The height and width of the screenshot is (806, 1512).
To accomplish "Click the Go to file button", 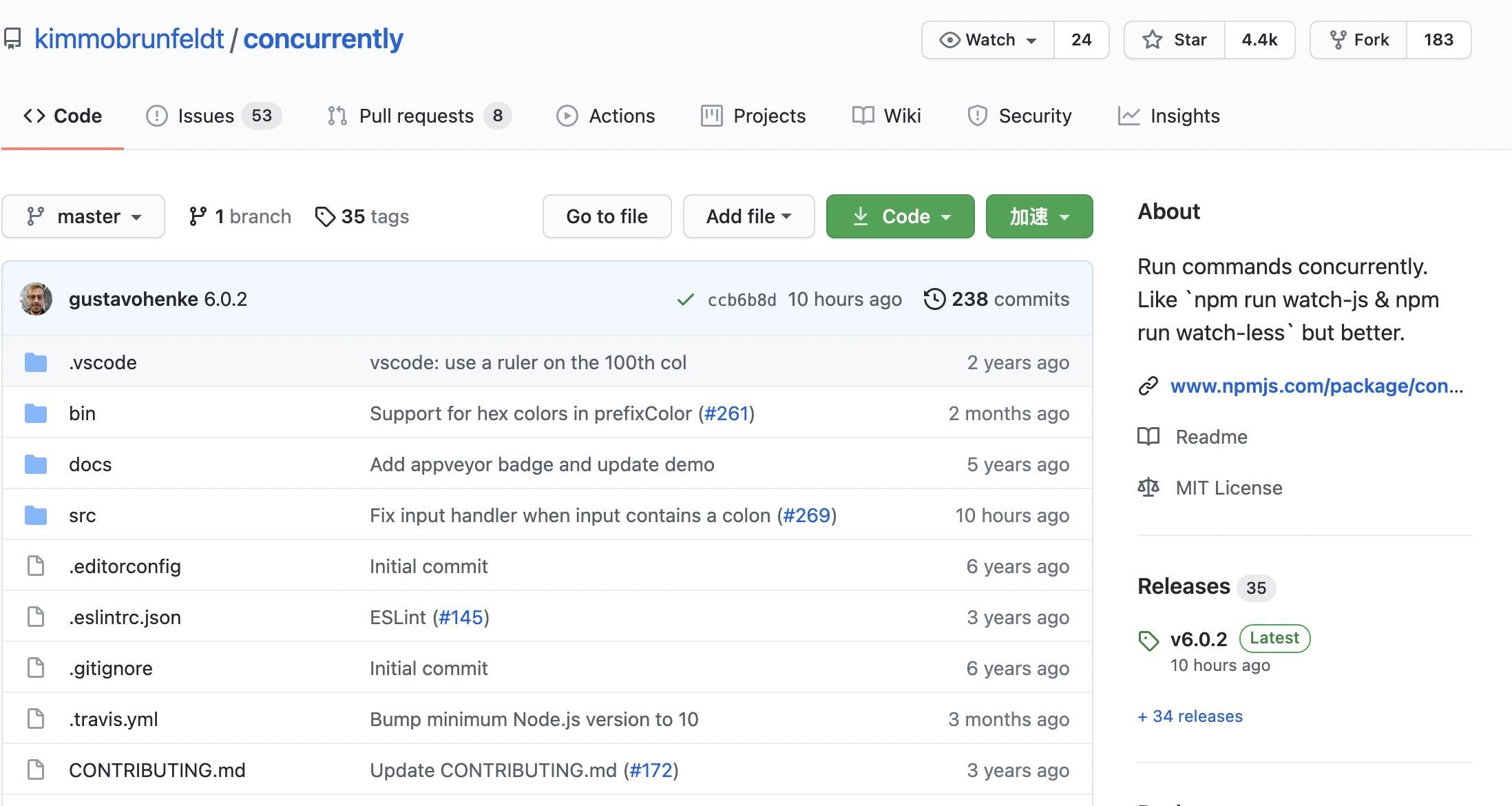I will tap(607, 216).
